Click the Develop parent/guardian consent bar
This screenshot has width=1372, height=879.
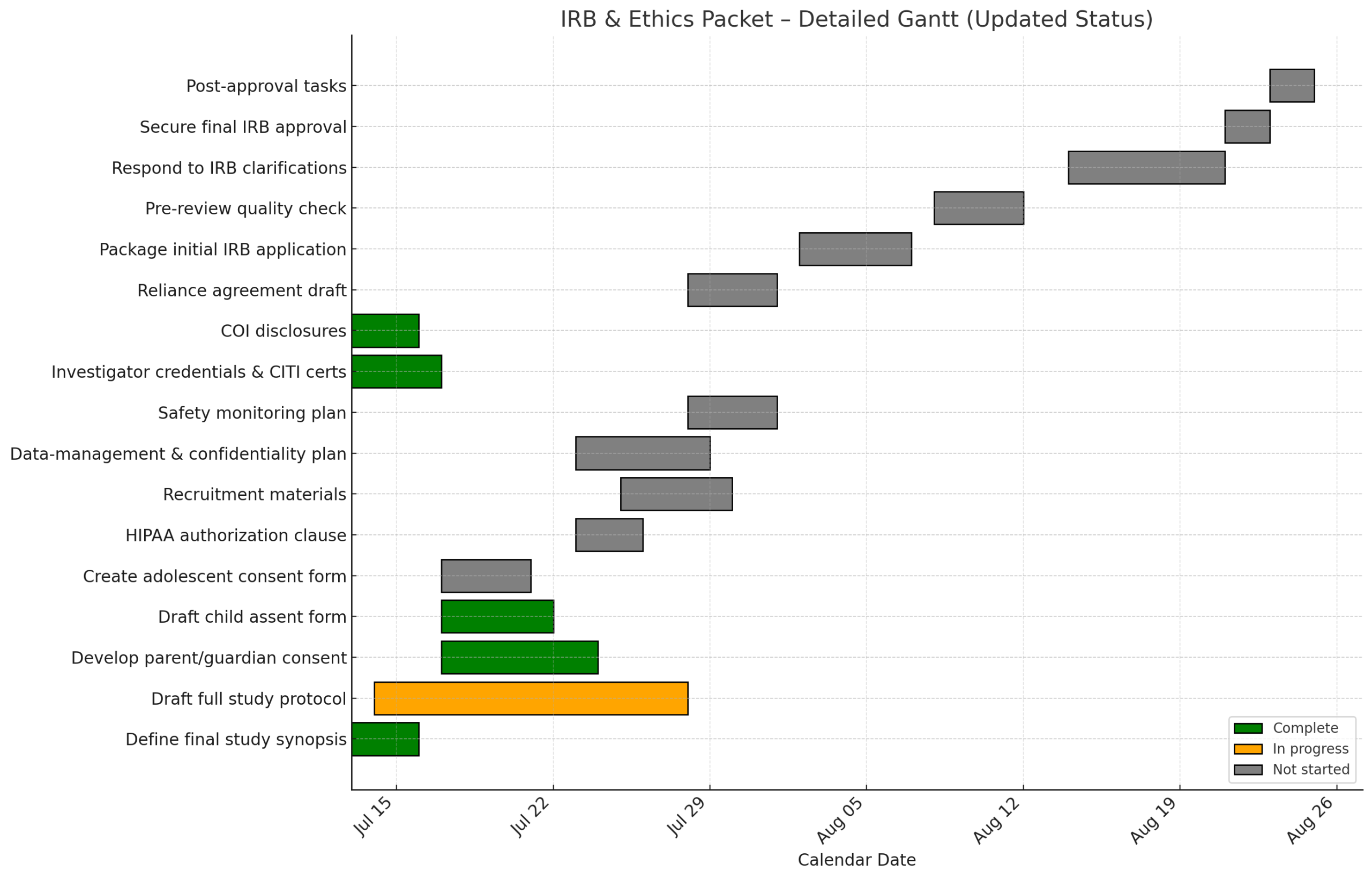pyautogui.click(x=519, y=658)
